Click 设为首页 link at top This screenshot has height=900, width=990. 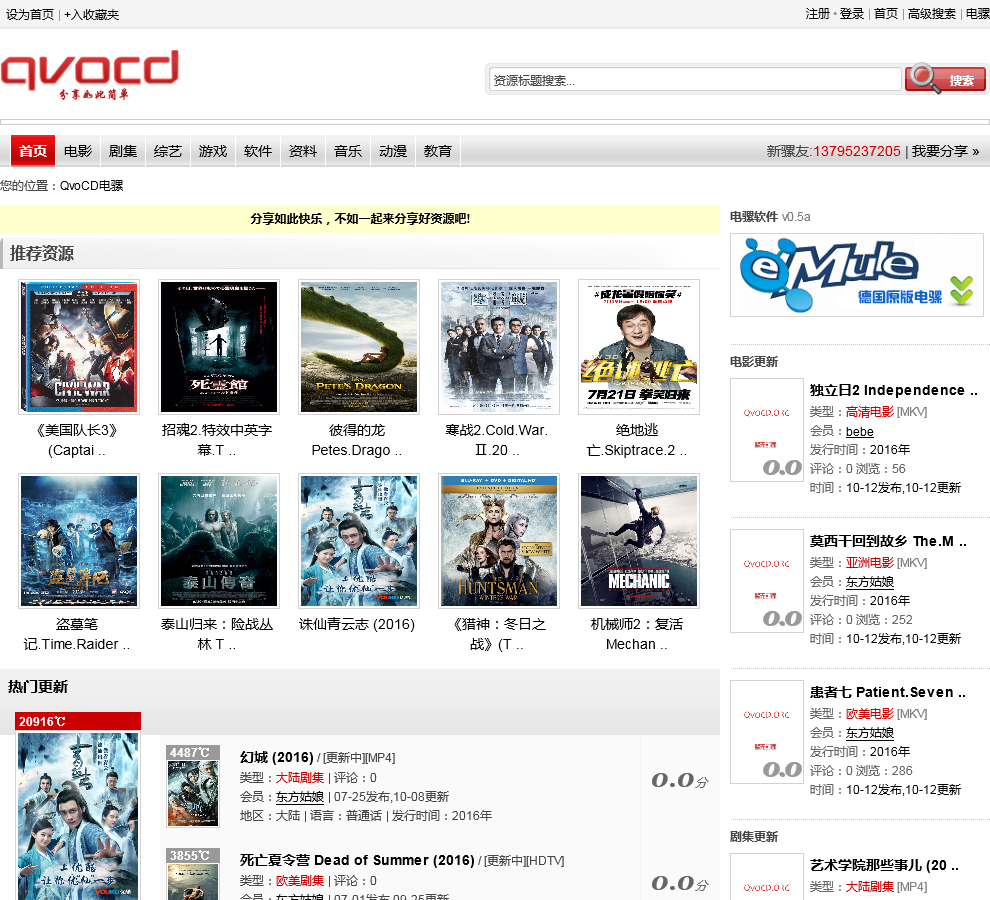(30, 15)
